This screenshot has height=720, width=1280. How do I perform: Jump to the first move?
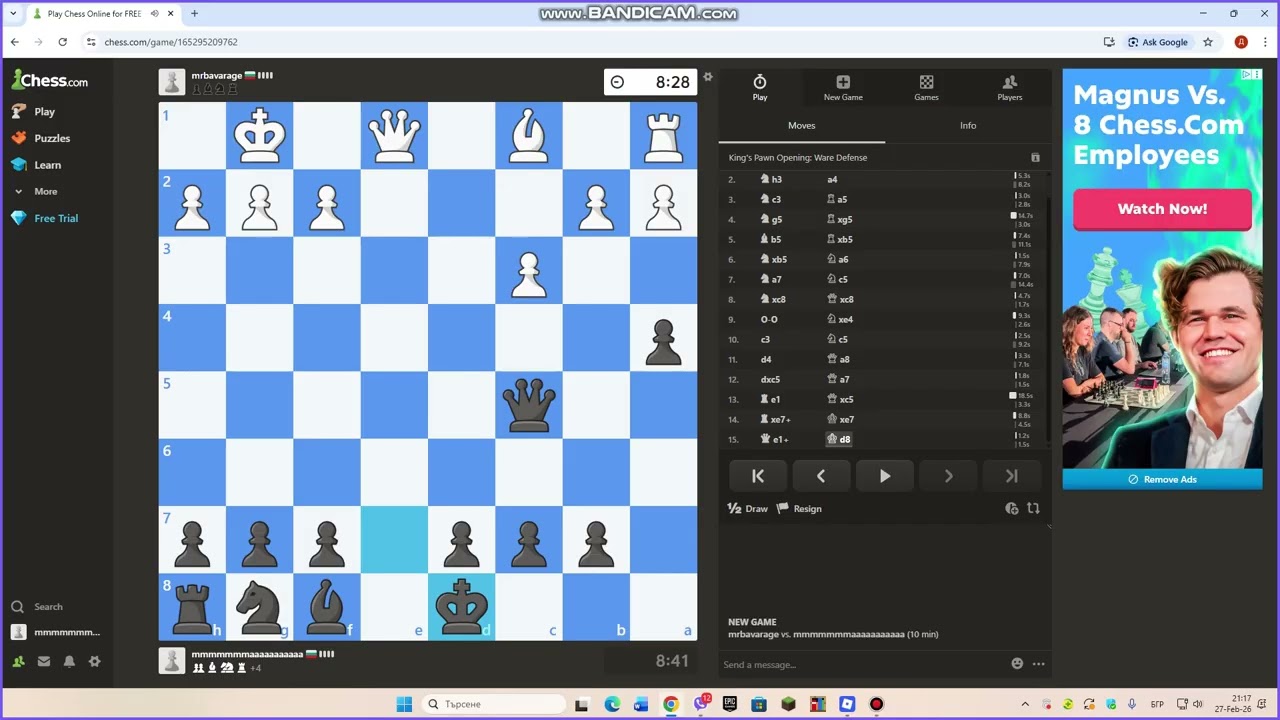758,476
